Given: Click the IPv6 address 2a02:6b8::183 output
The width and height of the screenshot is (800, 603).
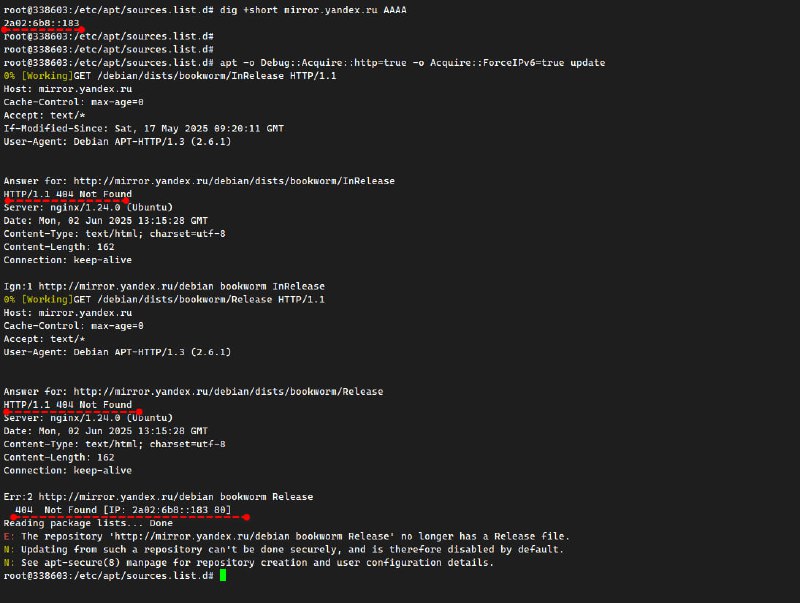Looking at the screenshot, I should click(x=41, y=23).
